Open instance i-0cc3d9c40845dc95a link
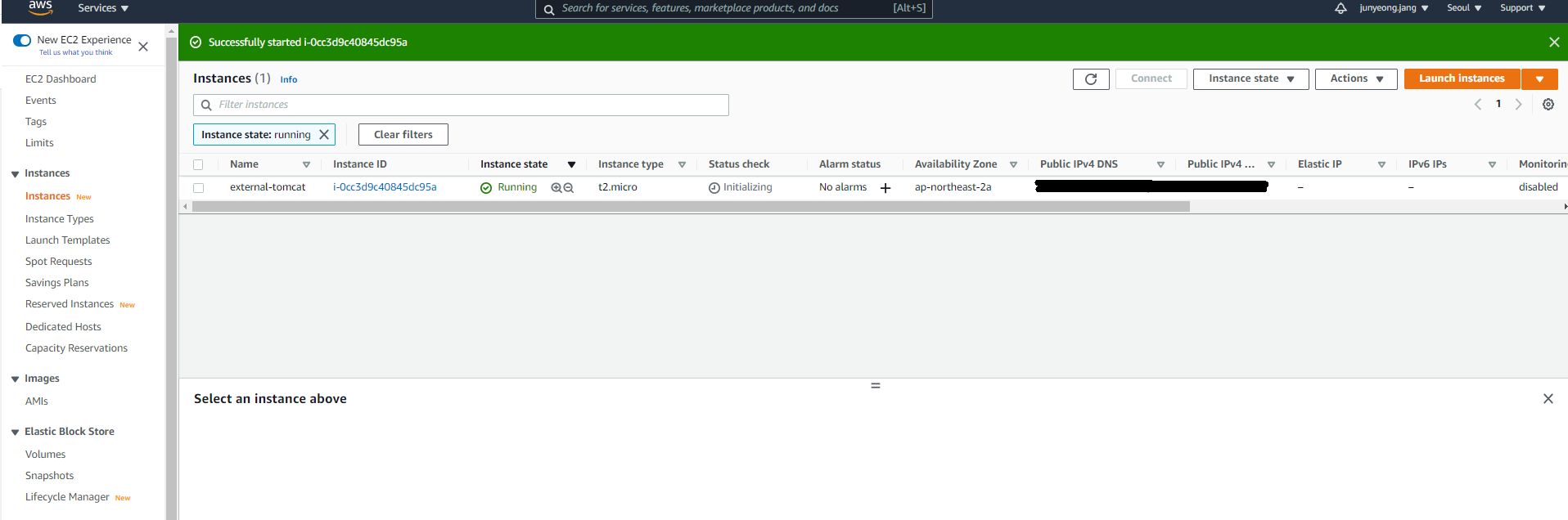 385,187
